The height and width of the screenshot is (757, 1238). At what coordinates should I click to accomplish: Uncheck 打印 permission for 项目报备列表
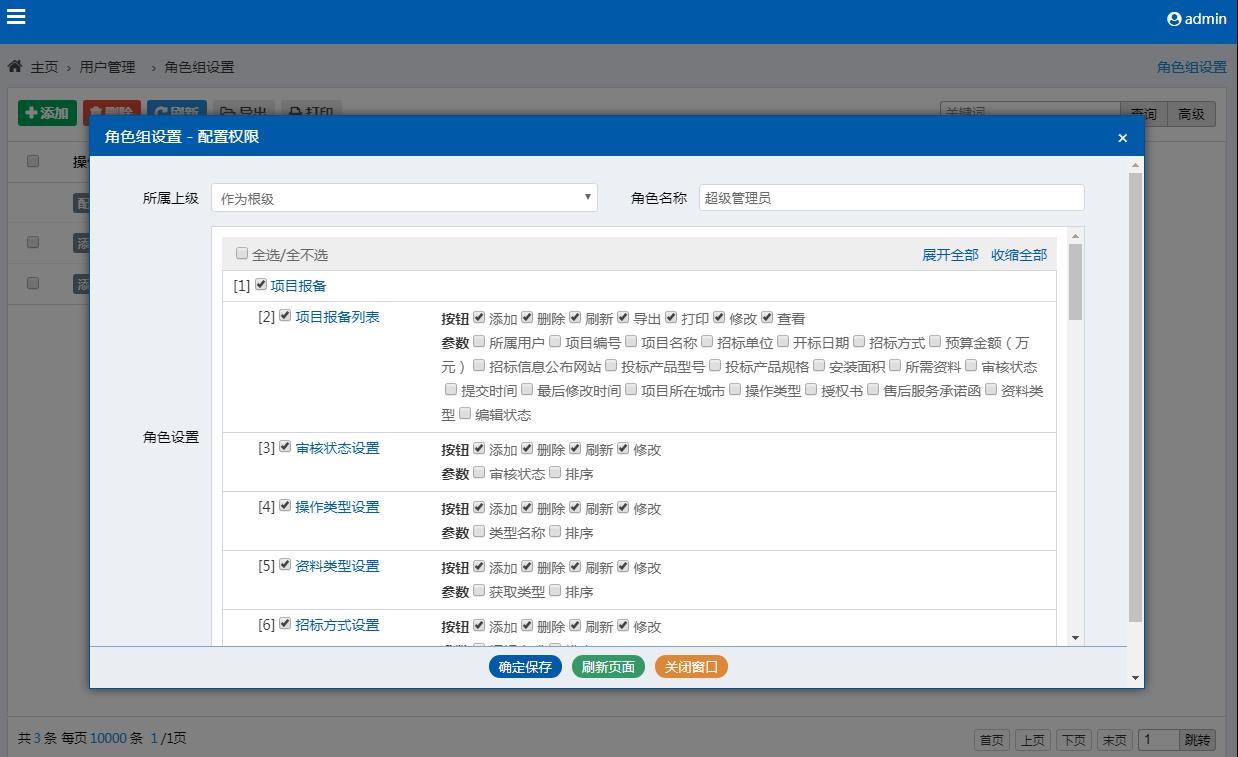click(671, 318)
